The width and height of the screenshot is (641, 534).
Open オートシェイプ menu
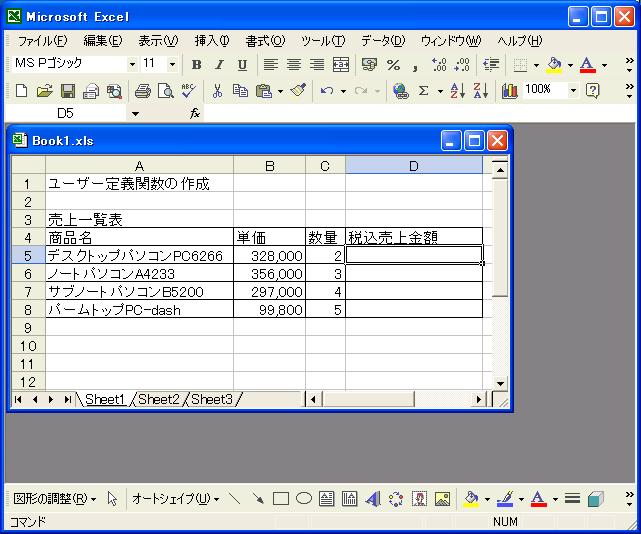tap(175, 499)
